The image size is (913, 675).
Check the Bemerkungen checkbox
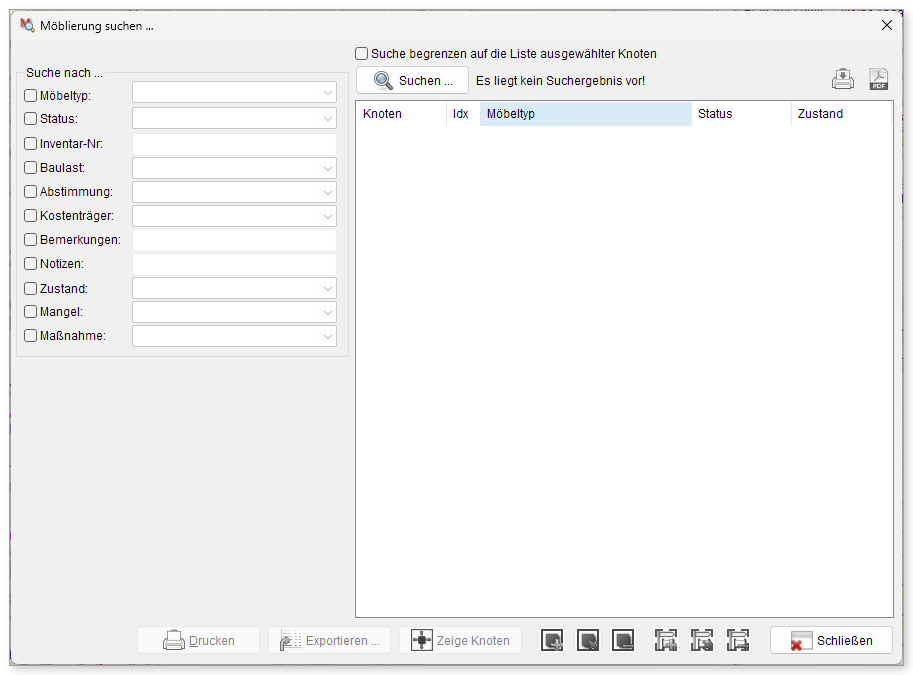coord(30,239)
